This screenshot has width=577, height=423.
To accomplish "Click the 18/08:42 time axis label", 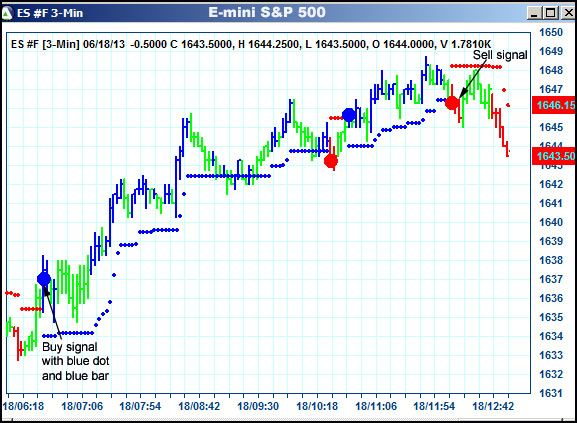I will coord(199,406).
